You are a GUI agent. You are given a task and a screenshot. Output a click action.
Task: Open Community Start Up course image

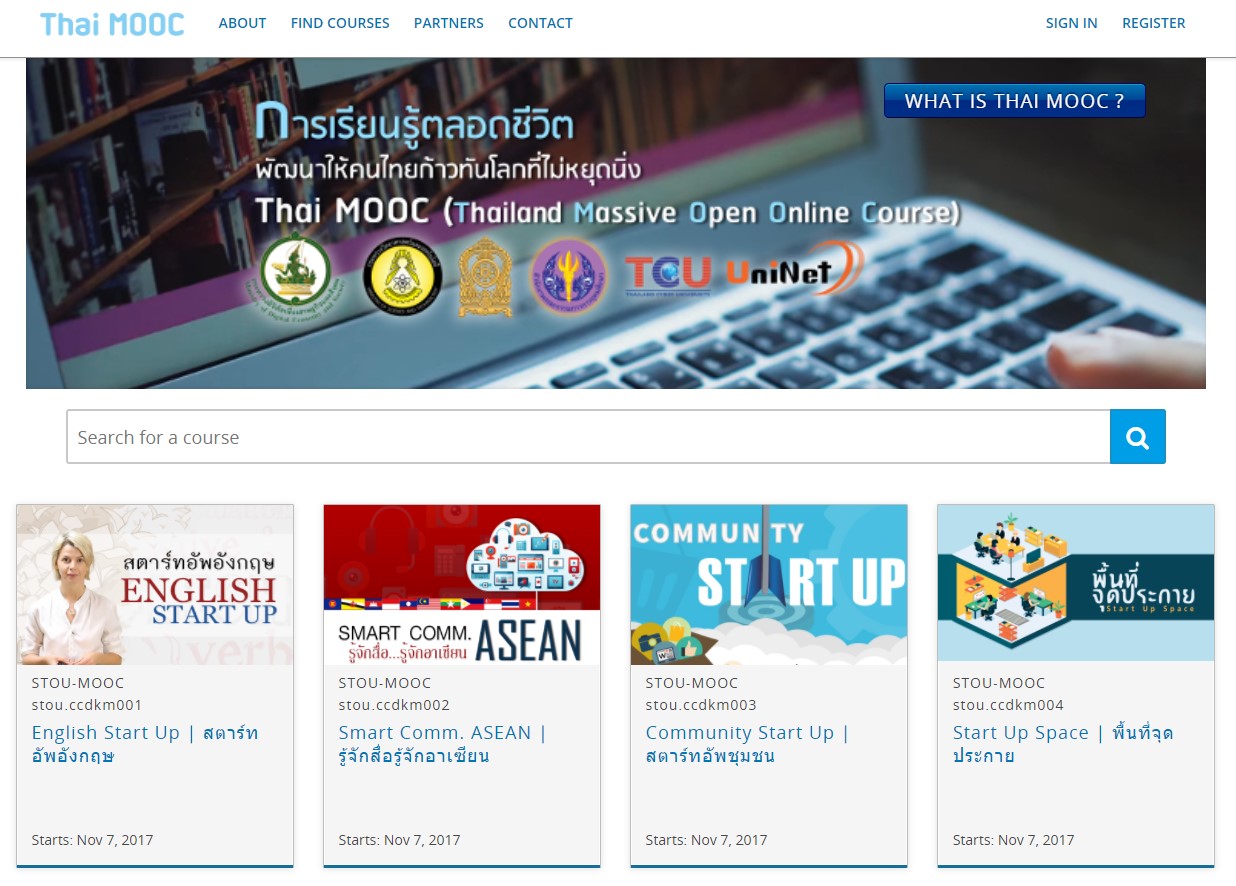[x=769, y=585]
